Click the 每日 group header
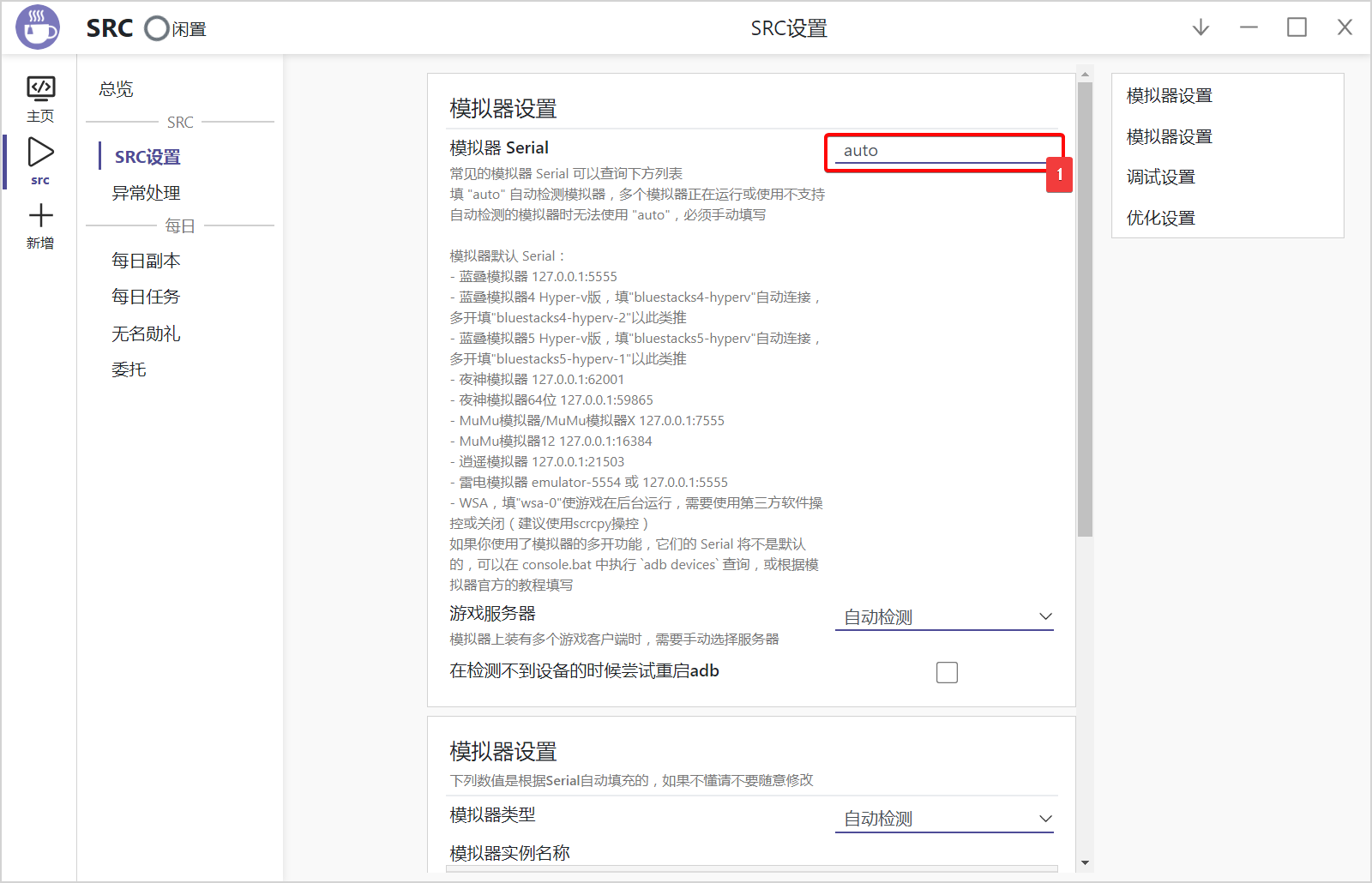Viewport: 1372px width, 883px height. [x=180, y=225]
